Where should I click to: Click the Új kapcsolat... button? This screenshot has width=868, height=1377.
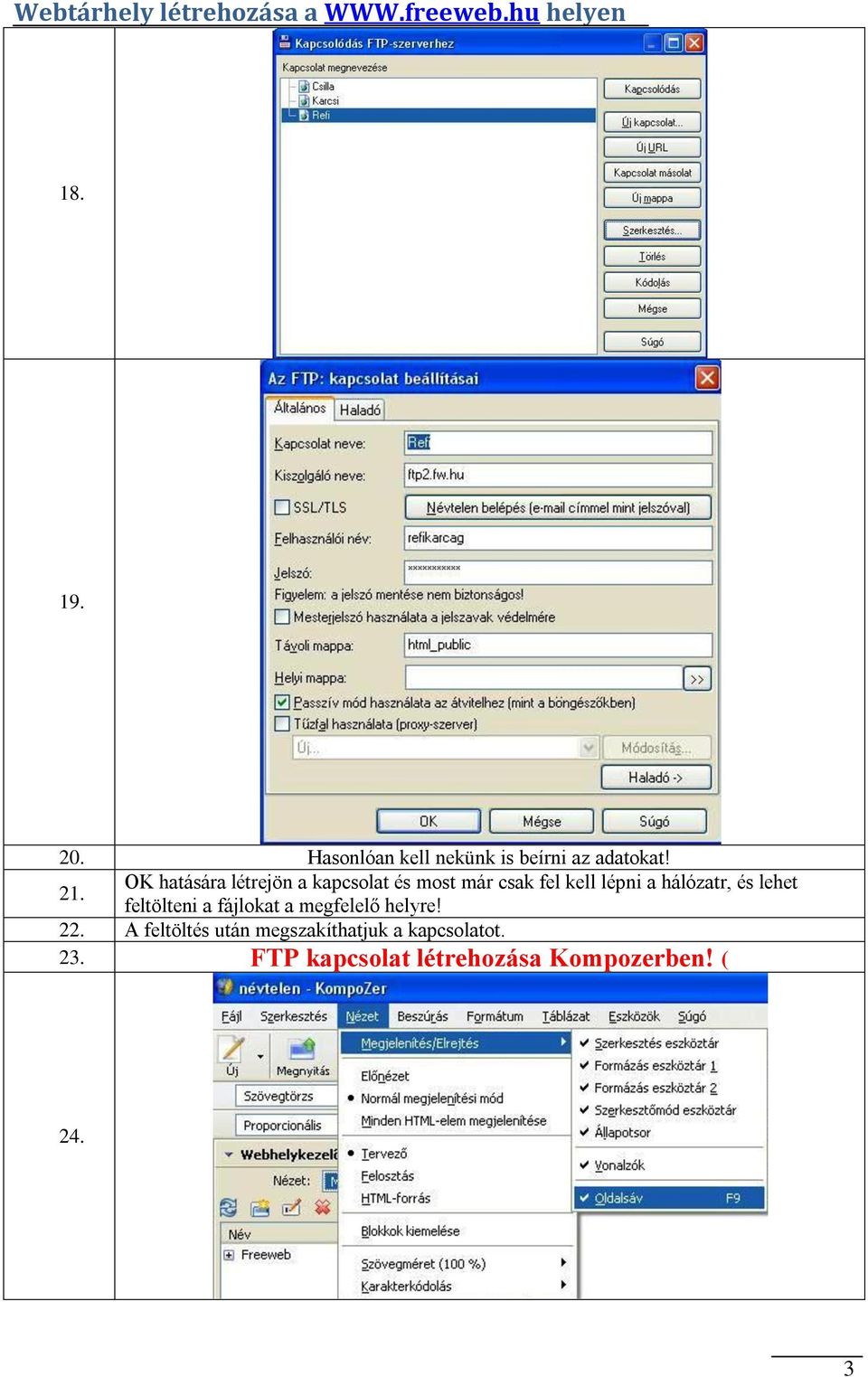652,122
